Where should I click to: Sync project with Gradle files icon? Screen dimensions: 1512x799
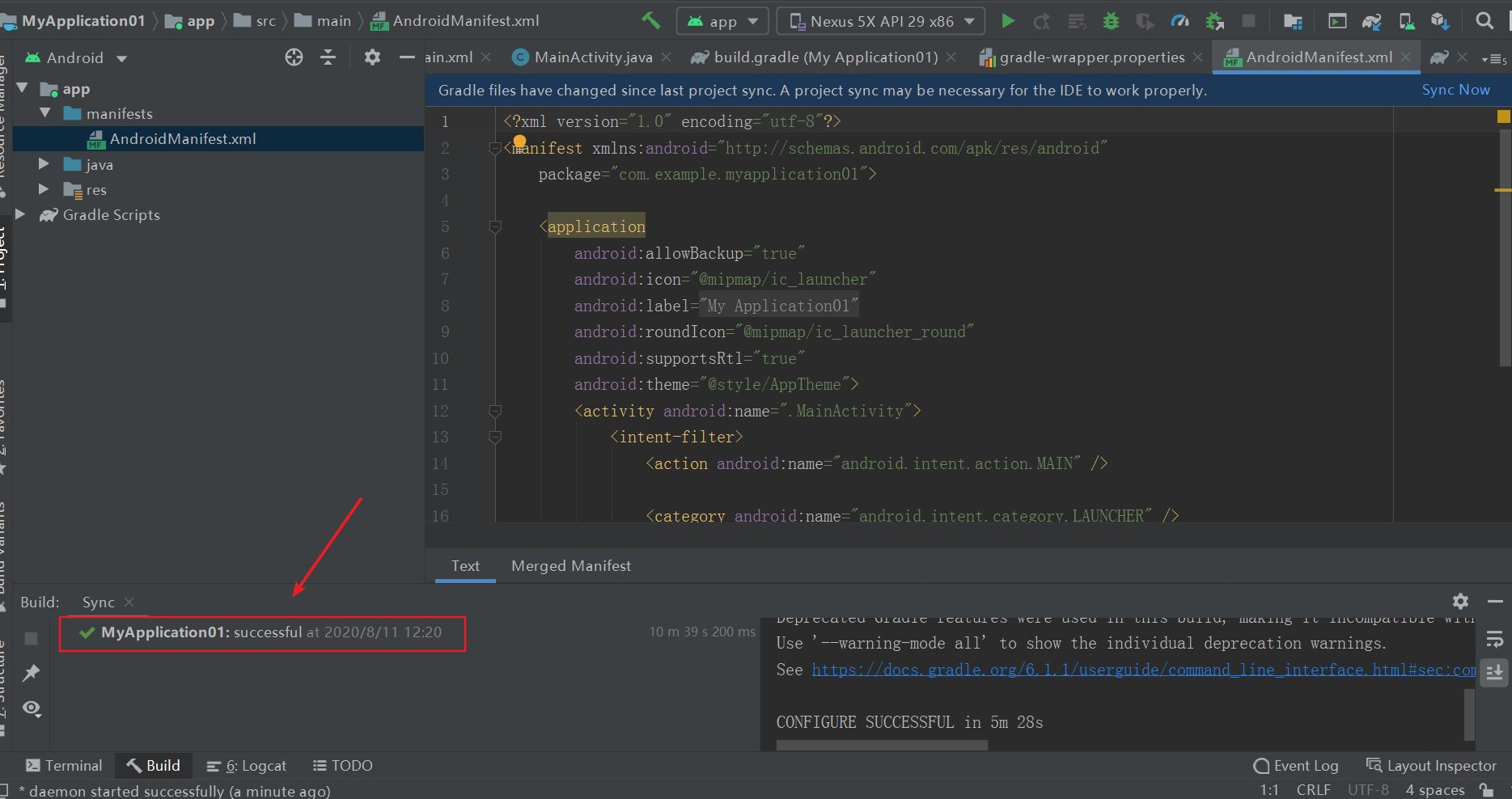point(1372,21)
